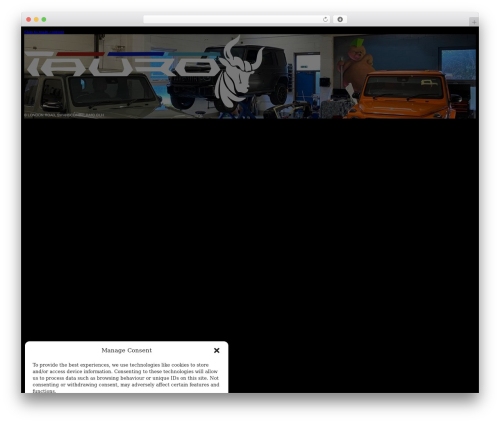500x423 pixels.
Task: Click the blue stripe above TAURO logo
Action: point(136,54)
